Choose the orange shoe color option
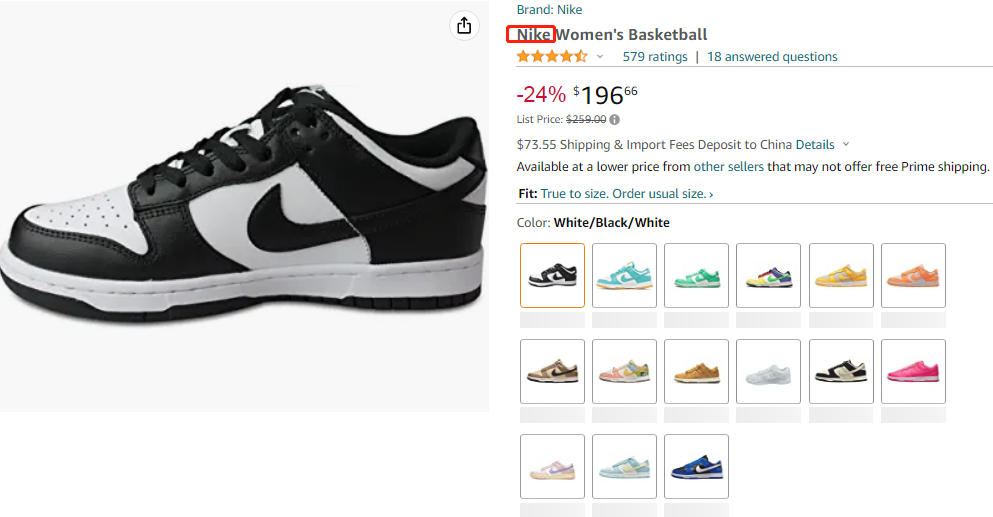Image resolution: width=993 pixels, height=517 pixels. coord(913,275)
